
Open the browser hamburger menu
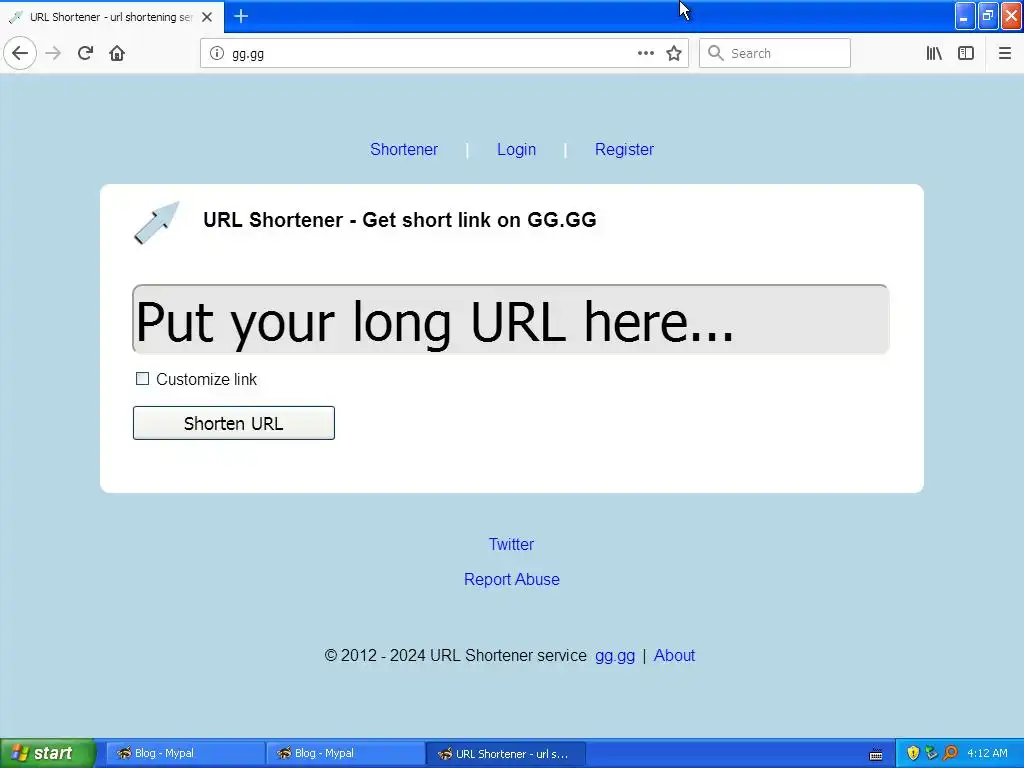[1004, 53]
